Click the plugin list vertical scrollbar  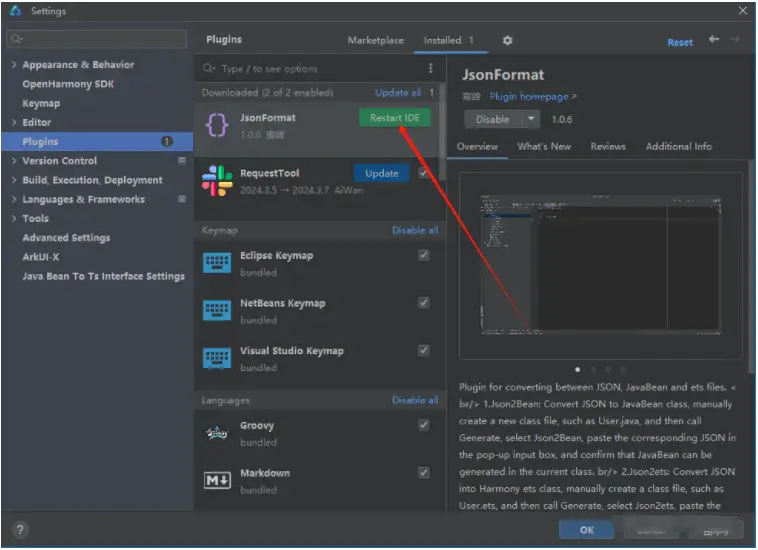442,130
